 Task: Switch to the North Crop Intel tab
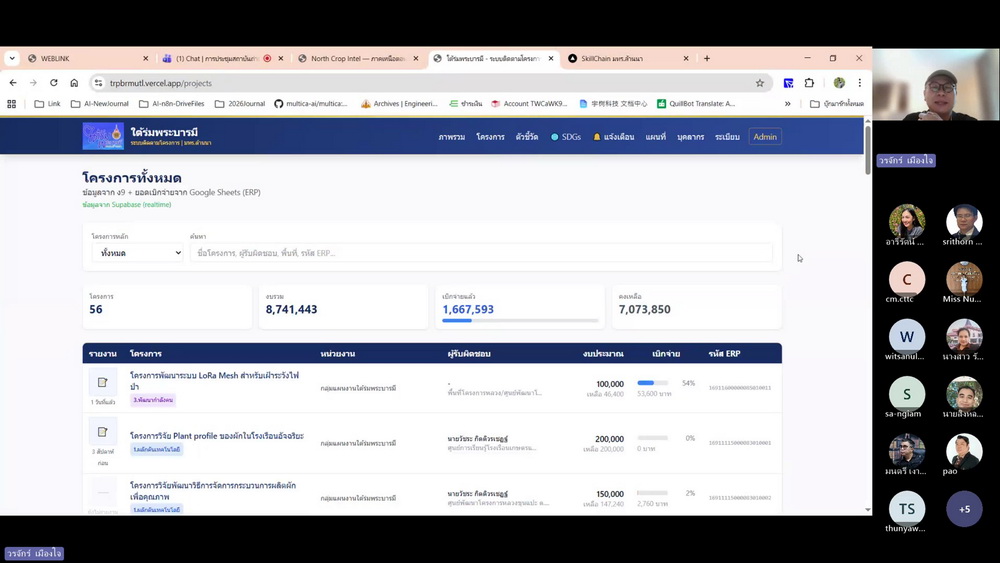tap(355, 59)
